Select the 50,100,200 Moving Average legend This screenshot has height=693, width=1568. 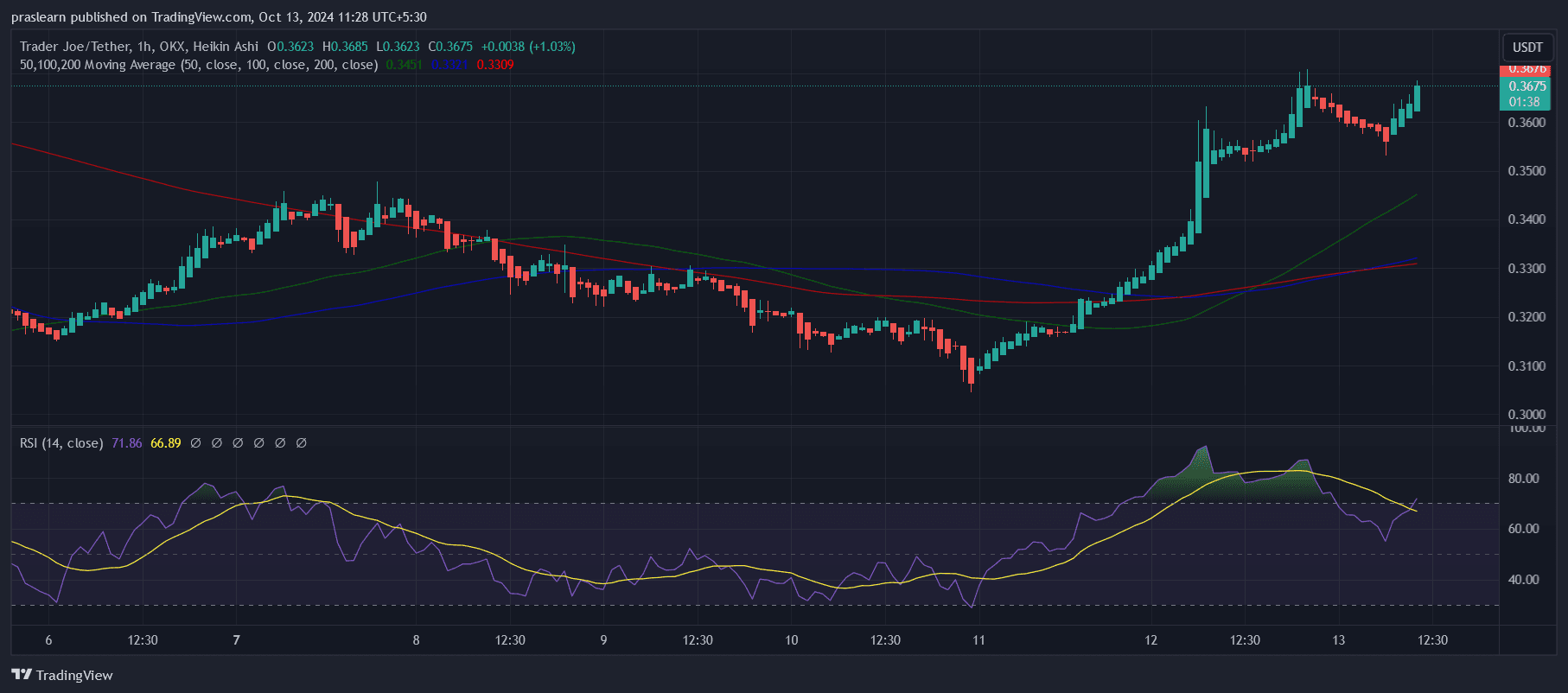(199, 65)
